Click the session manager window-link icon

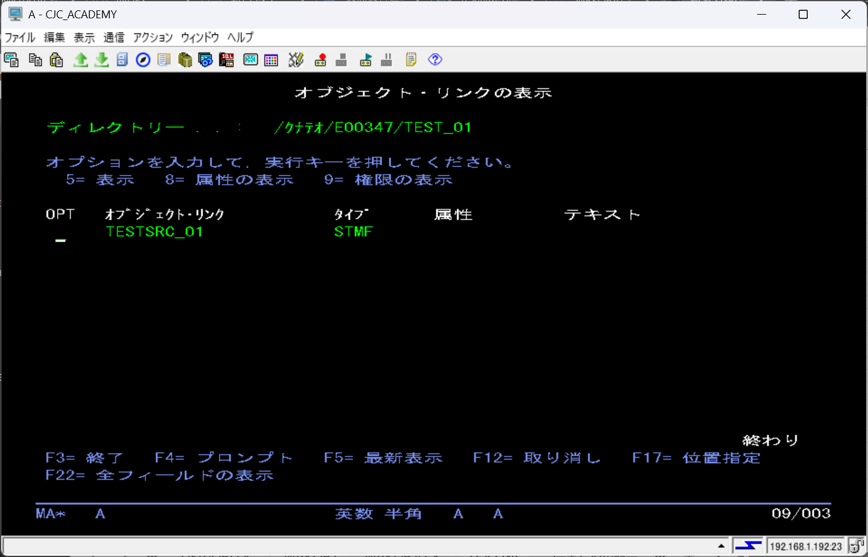(x=205, y=60)
